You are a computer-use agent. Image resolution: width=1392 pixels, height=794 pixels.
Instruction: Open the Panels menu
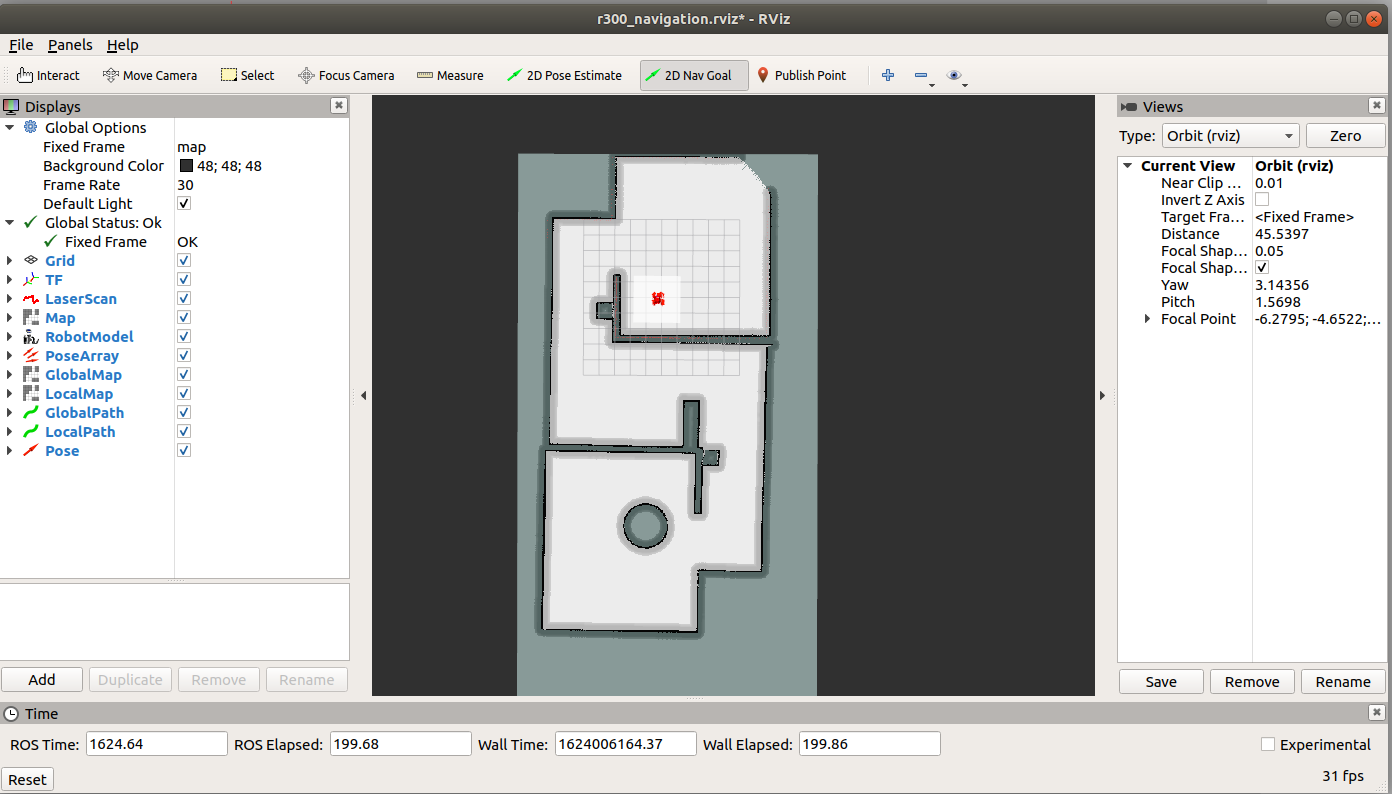coord(70,45)
